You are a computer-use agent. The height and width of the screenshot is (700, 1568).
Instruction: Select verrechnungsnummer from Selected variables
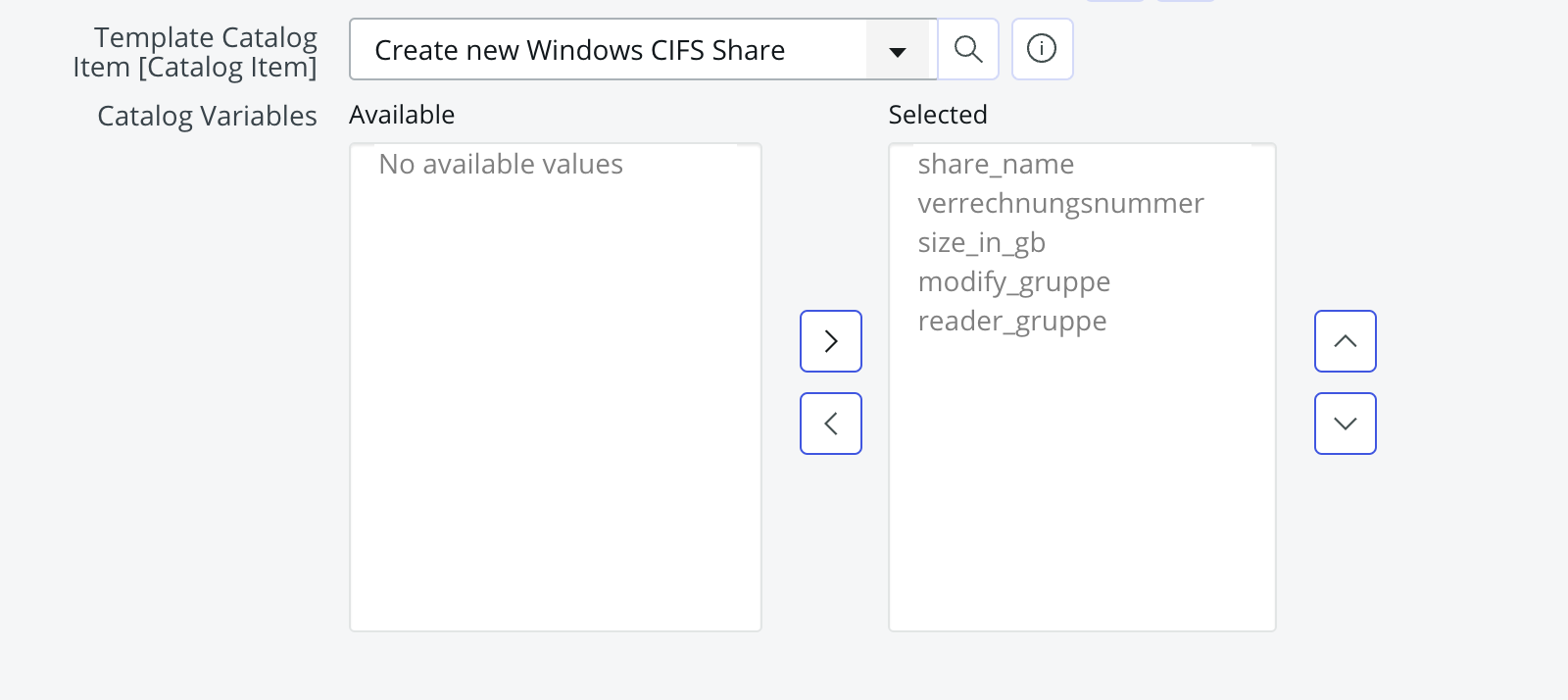[1060, 204]
